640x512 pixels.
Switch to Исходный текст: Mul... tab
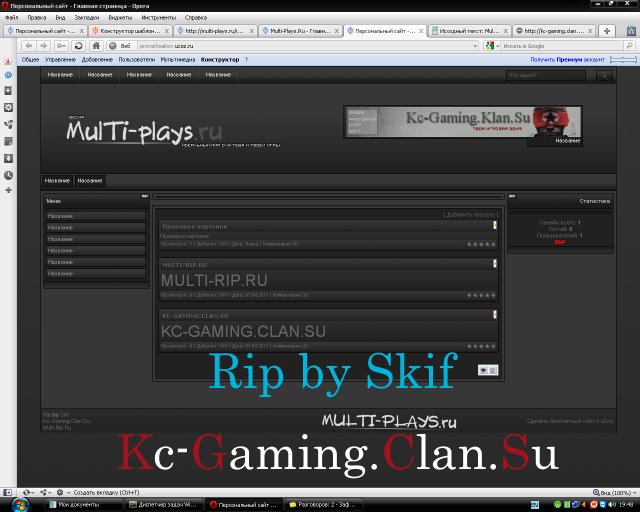point(469,31)
